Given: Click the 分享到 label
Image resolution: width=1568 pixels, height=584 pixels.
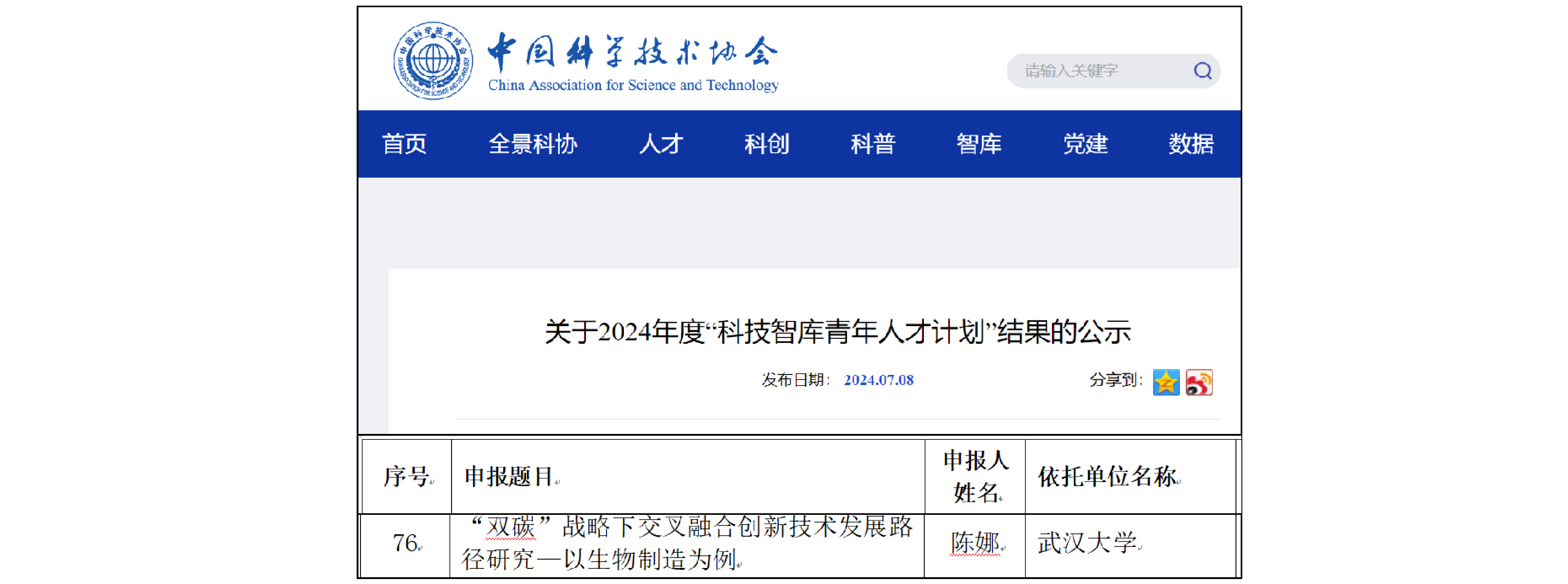Looking at the screenshot, I should coord(1116,379).
